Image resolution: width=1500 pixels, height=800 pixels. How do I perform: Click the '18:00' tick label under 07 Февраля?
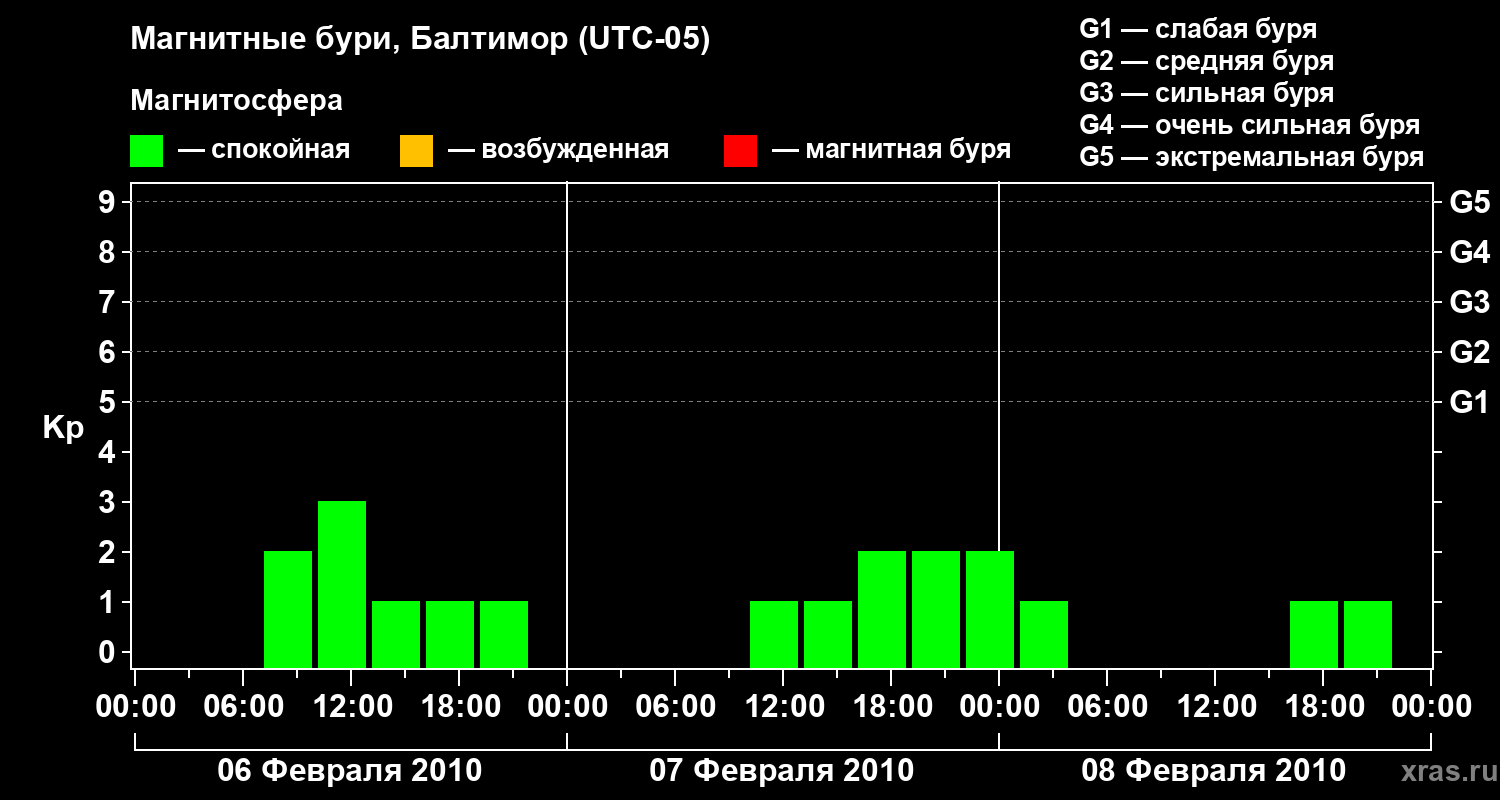click(891, 707)
